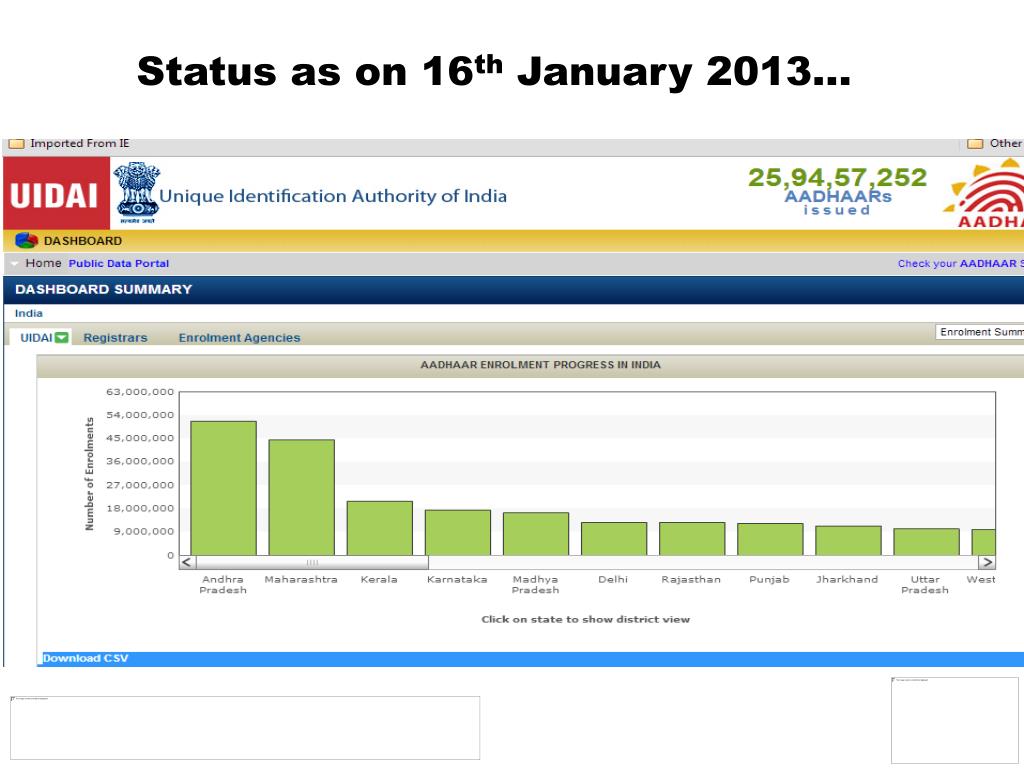Viewport: 1024px width, 768px height.
Task: Select the Punjab bar
Action: point(771,539)
